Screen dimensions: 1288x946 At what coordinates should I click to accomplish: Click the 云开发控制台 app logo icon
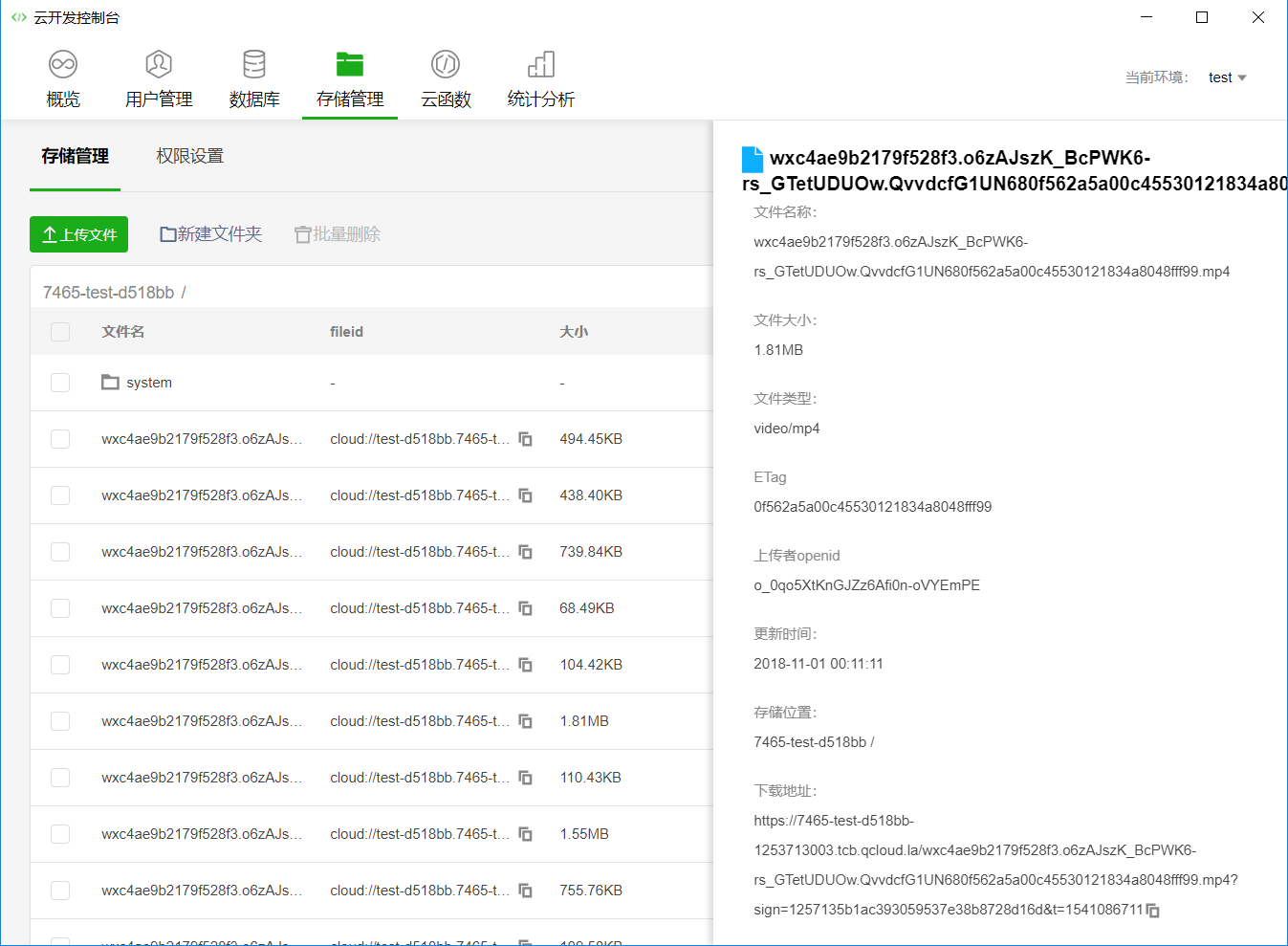[x=19, y=17]
